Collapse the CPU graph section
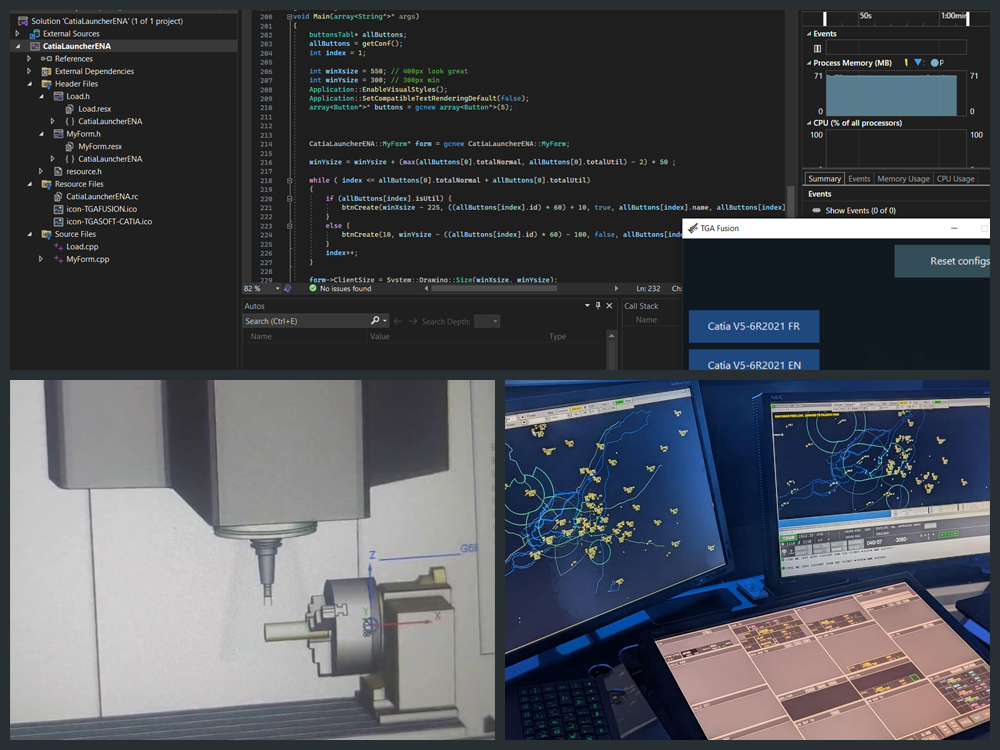1000x750 pixels. tap(809, 123)
